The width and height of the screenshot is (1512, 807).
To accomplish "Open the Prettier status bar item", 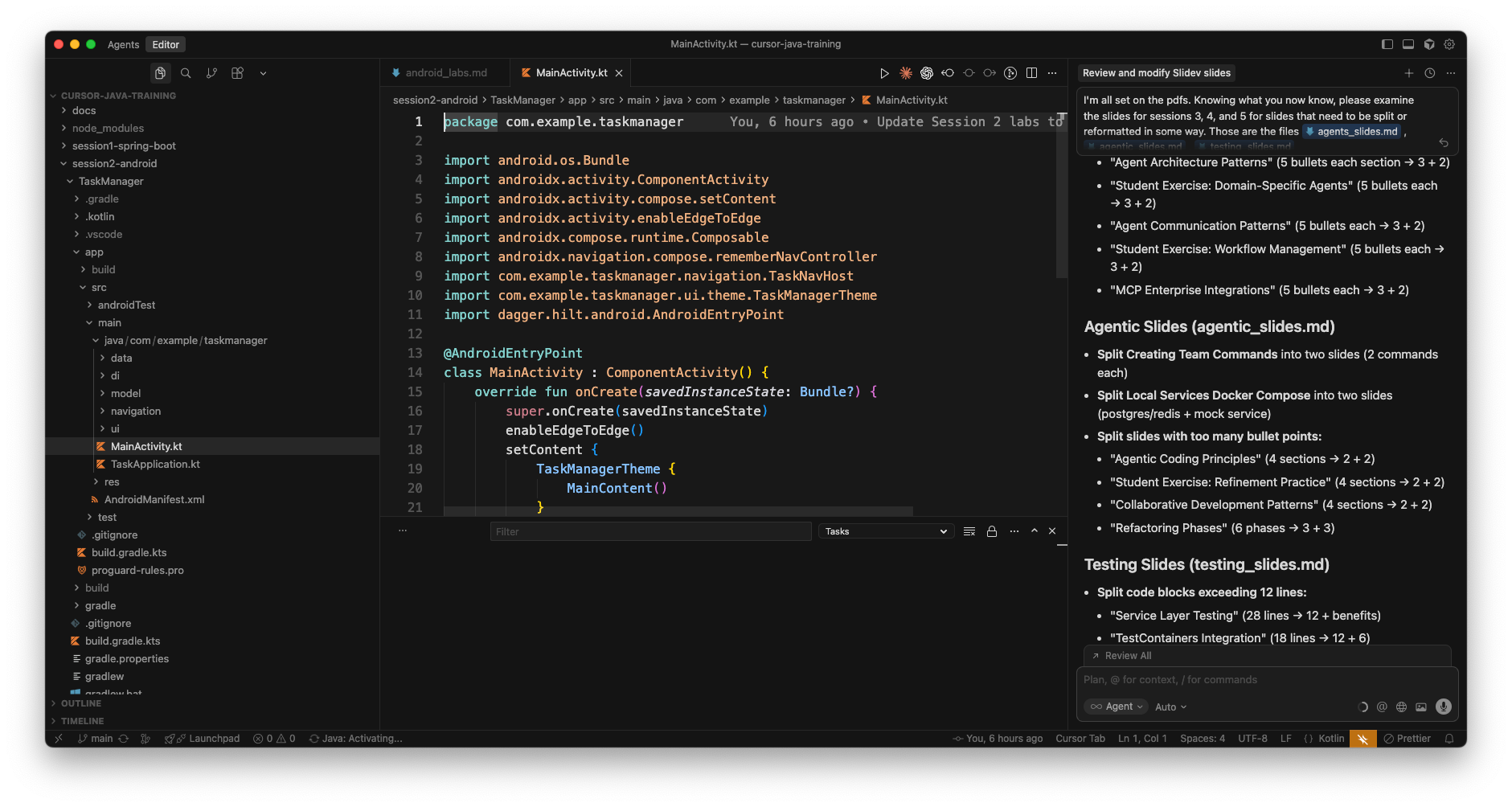I will [x=1408, y=739].
